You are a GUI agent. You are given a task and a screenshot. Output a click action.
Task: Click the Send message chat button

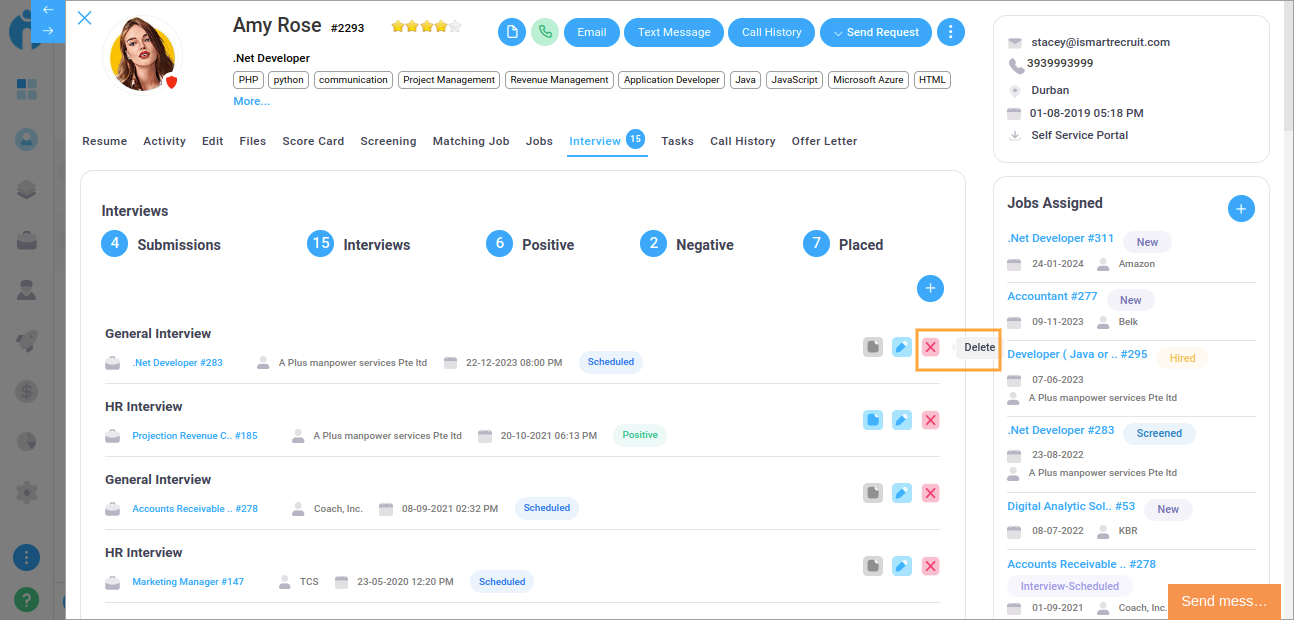click(1223, 601)
